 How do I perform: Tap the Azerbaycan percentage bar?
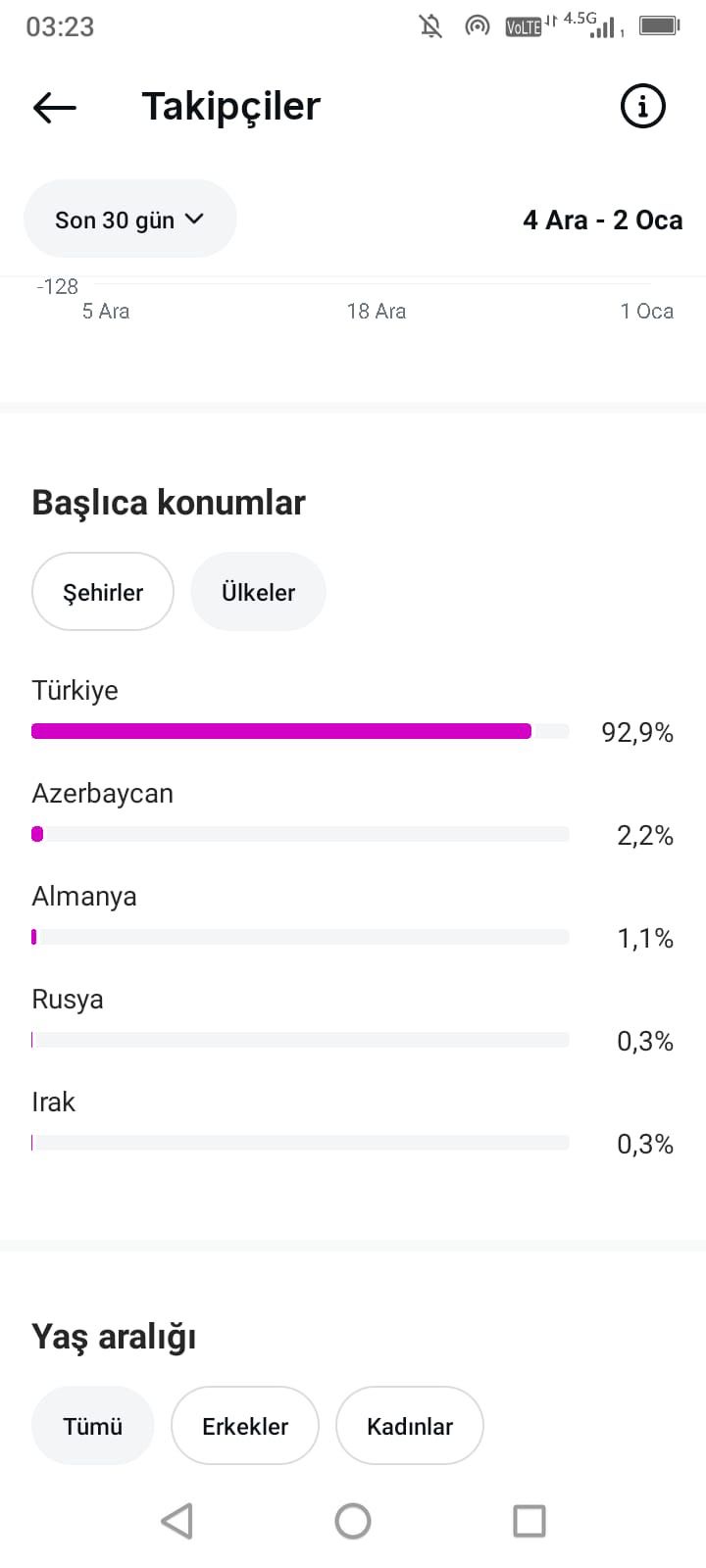tap(300, 834)
